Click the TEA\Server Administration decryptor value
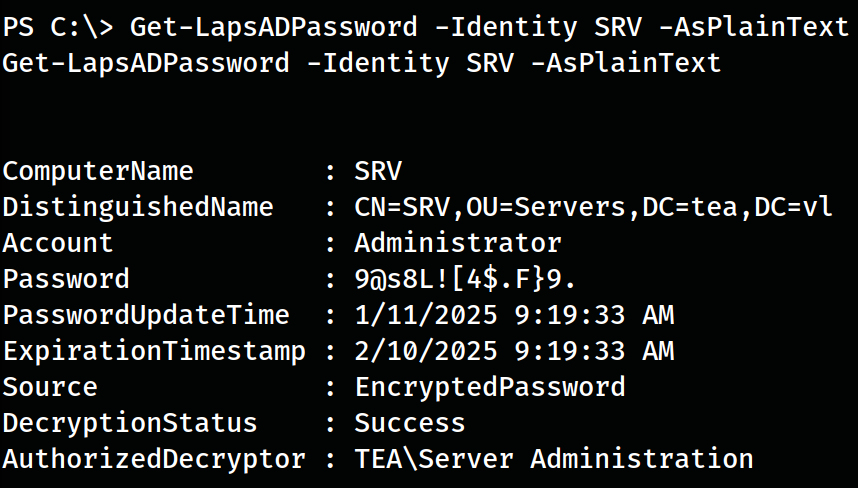The width and height of the screenshot is (858, 488). pyautogui.click(x=554, y=459)
